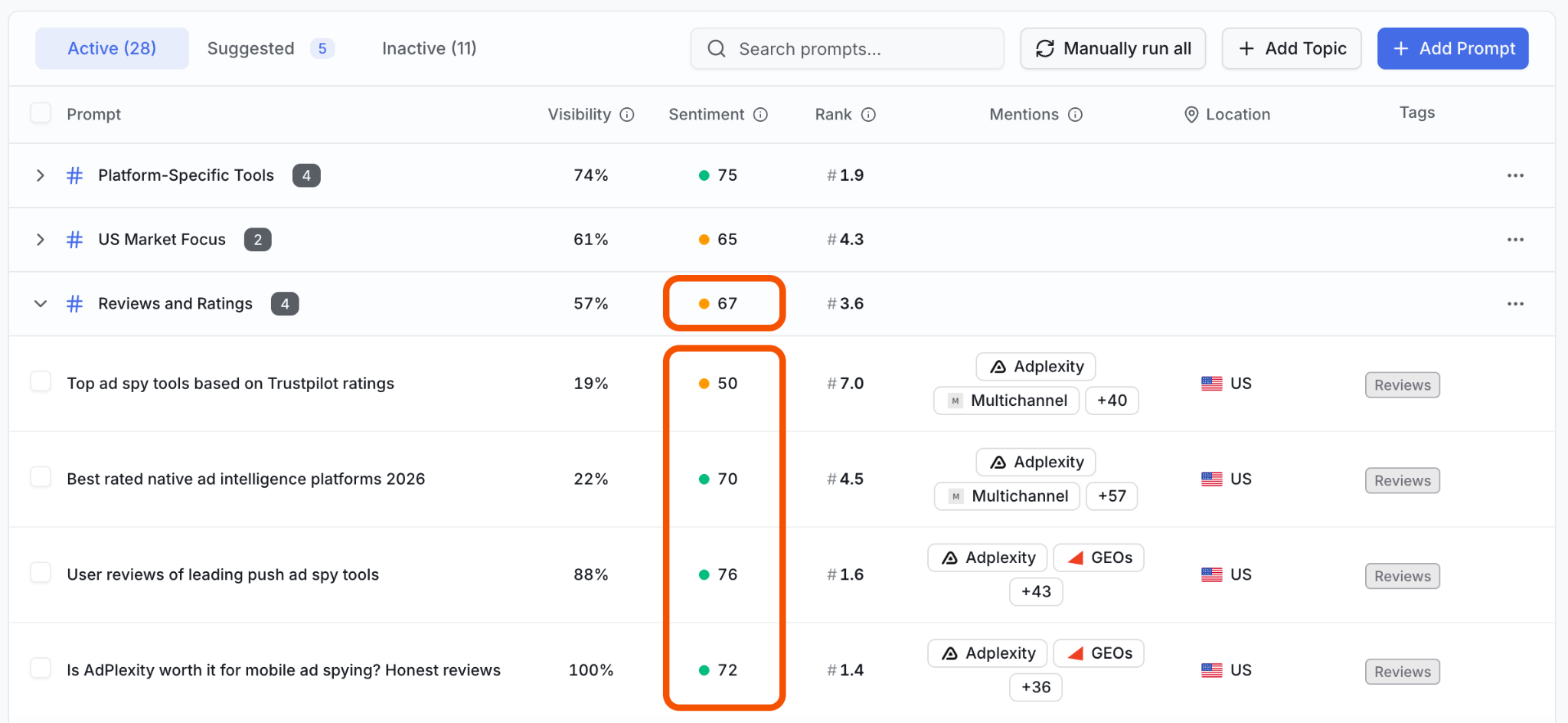Expand the US Market Focus topic
This screenshot has width=1568, height=723.
coord(41,240)
